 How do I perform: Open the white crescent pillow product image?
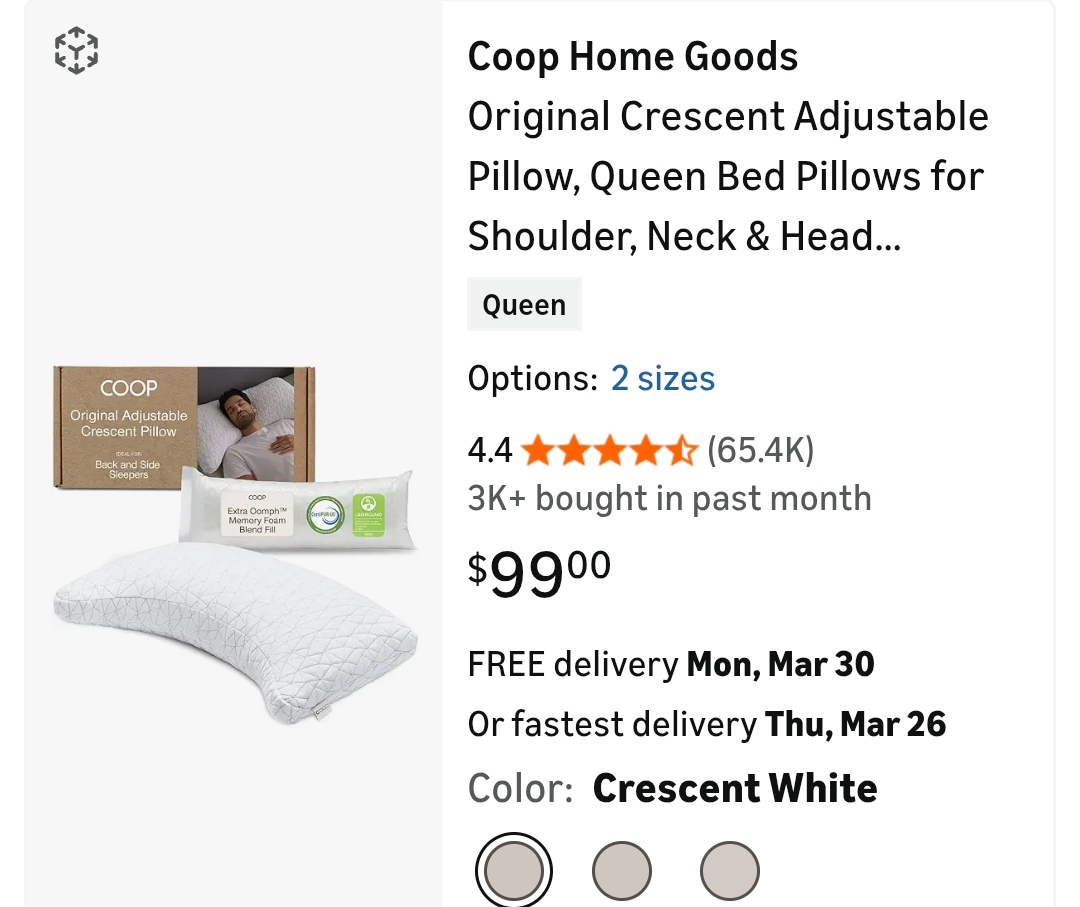pos(235,630)
